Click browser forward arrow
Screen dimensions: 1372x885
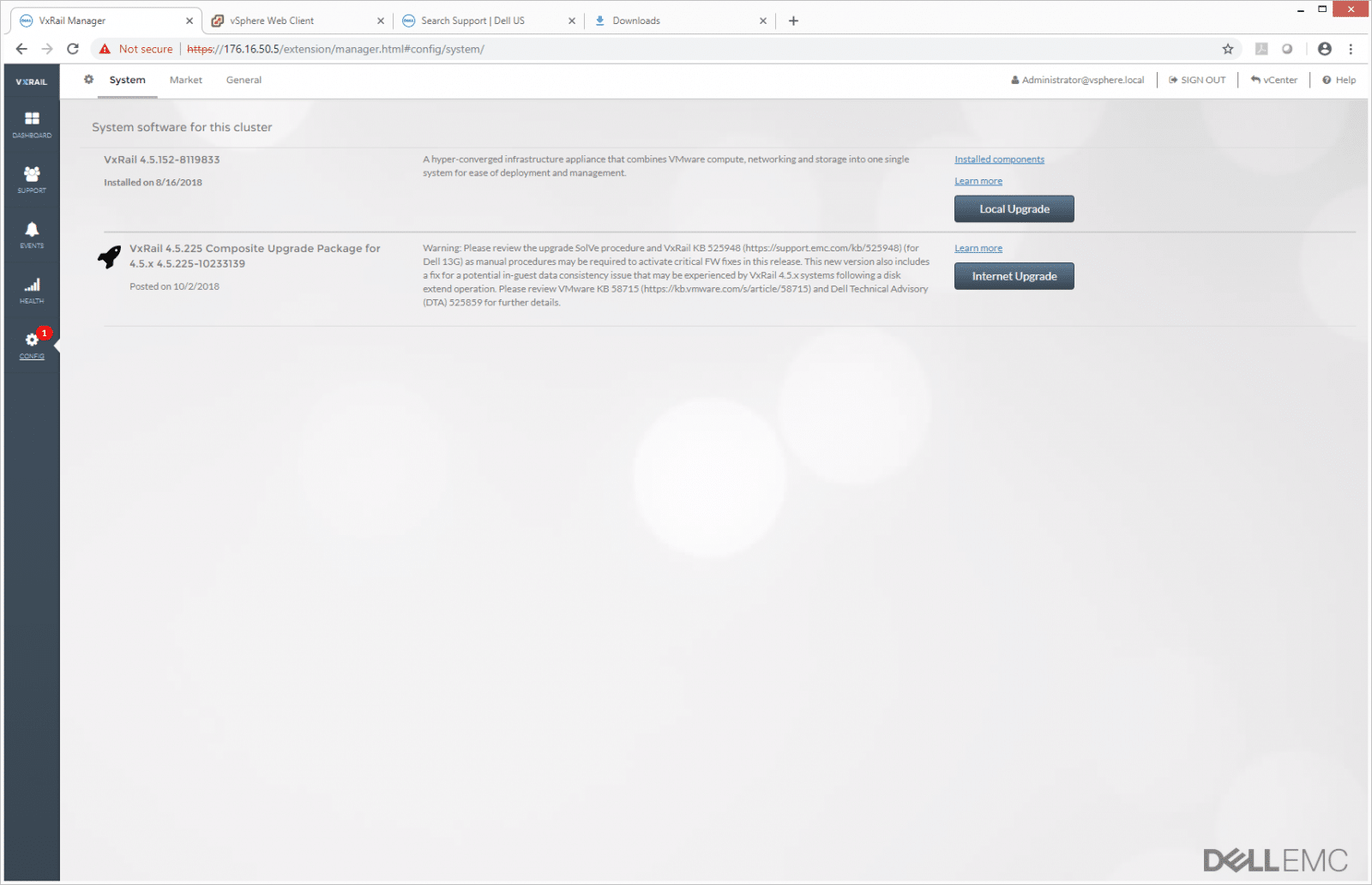(x=47, y=49)
